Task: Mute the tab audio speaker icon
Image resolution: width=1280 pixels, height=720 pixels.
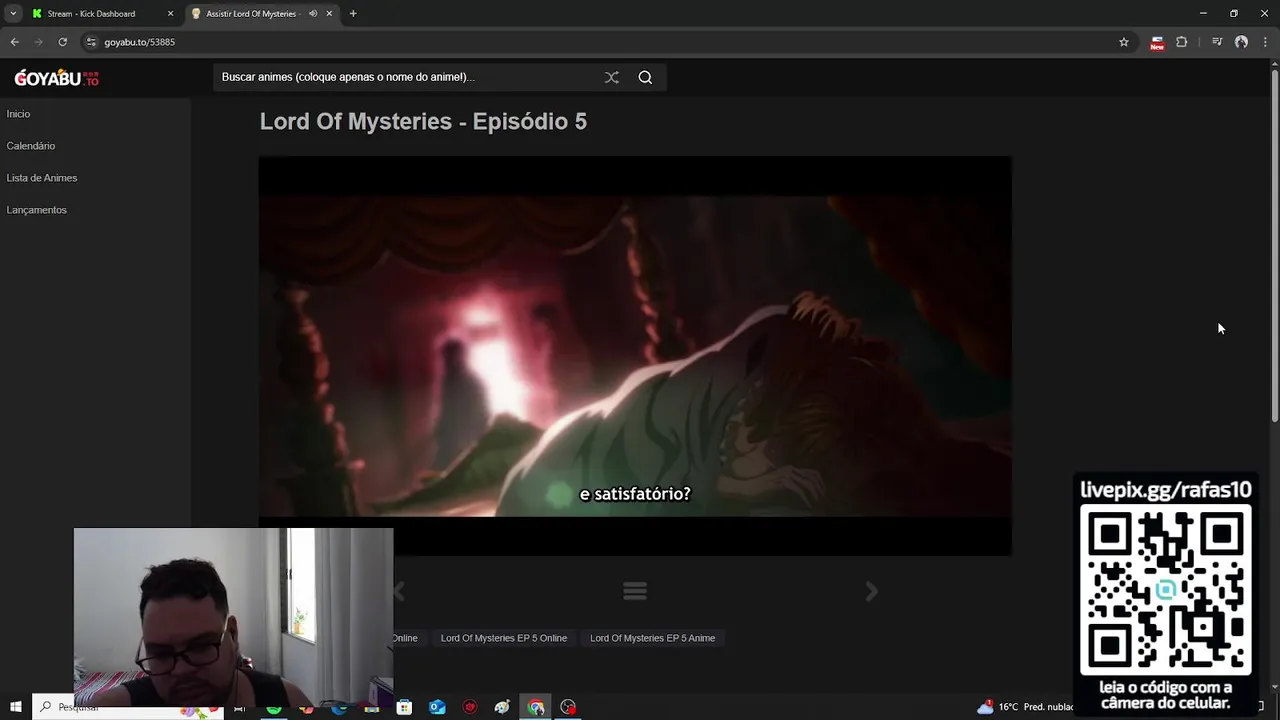Action: pyautogui.click(x=313, y=14)
